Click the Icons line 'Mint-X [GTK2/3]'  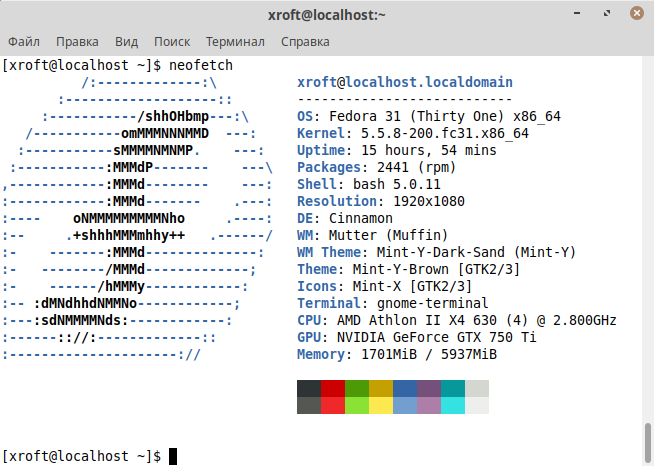coord(412,287)
